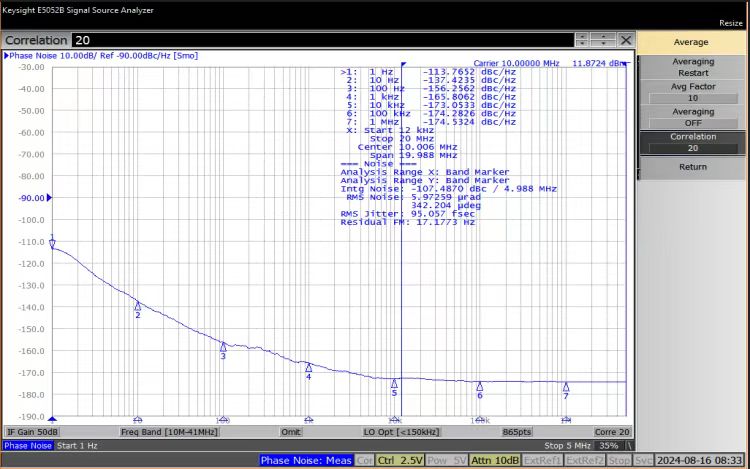
Task: Click marker 3 readout -156.2562 dBc/Hz
Action: tap(469, 88)
